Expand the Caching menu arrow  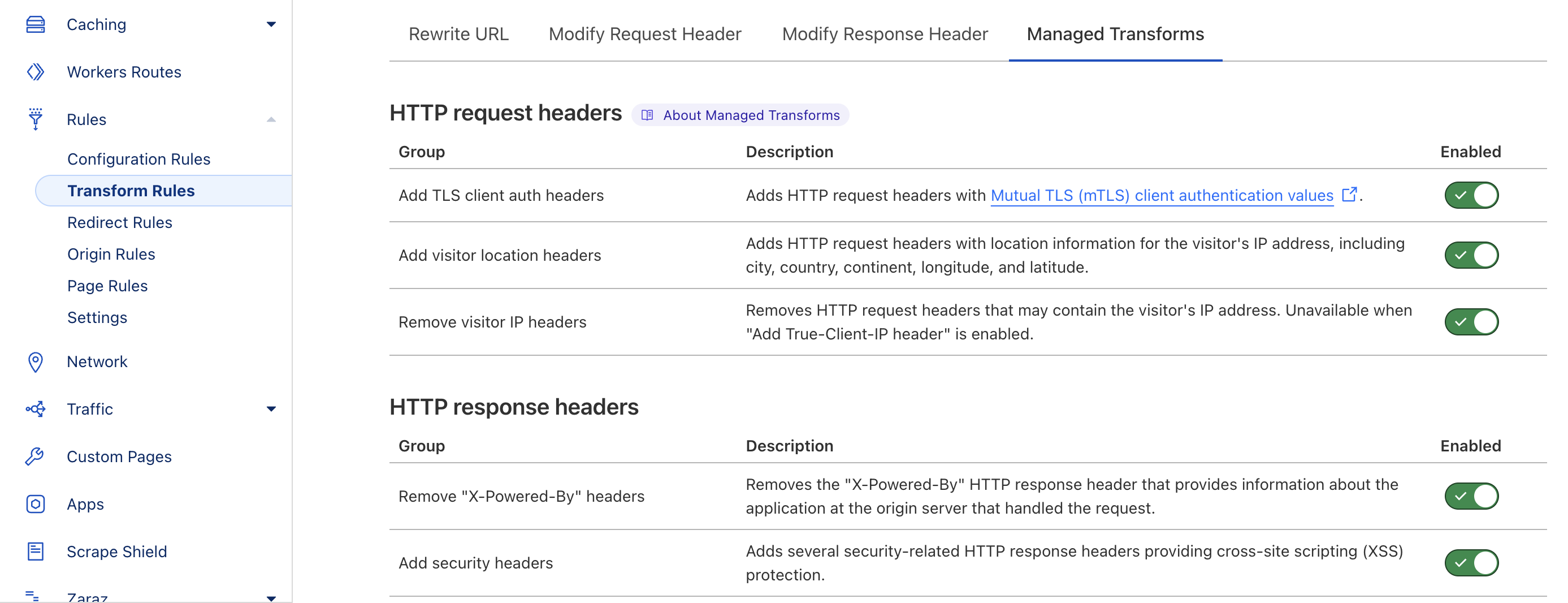271,24
